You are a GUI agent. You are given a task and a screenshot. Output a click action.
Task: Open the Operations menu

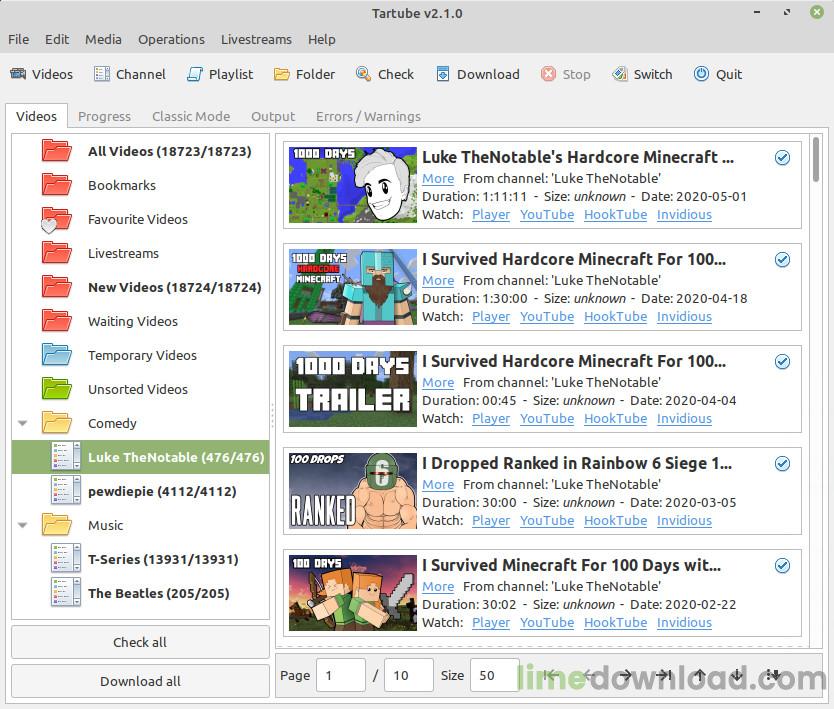(x=171, y=39)
